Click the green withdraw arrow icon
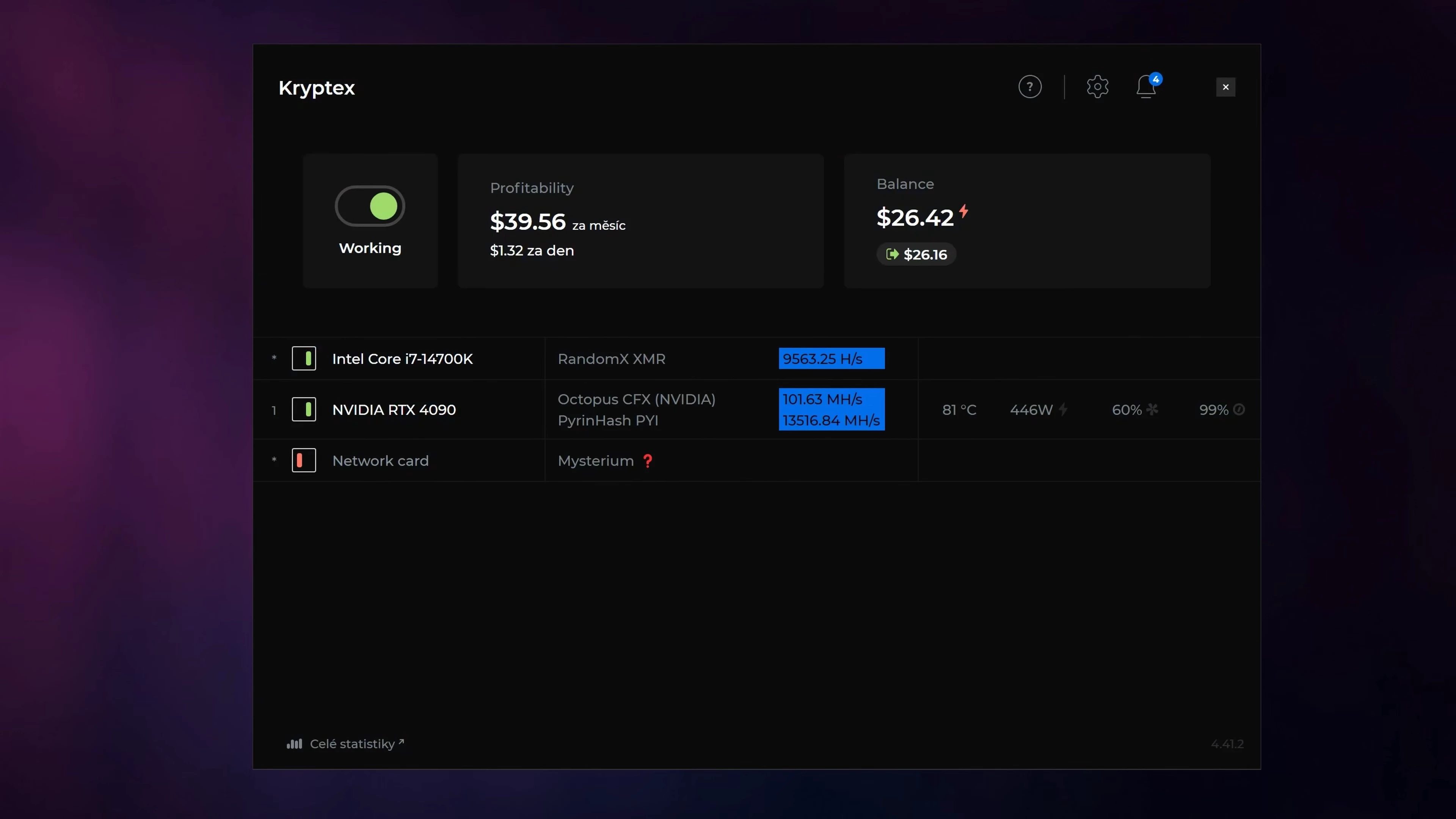 coord(893,254)
